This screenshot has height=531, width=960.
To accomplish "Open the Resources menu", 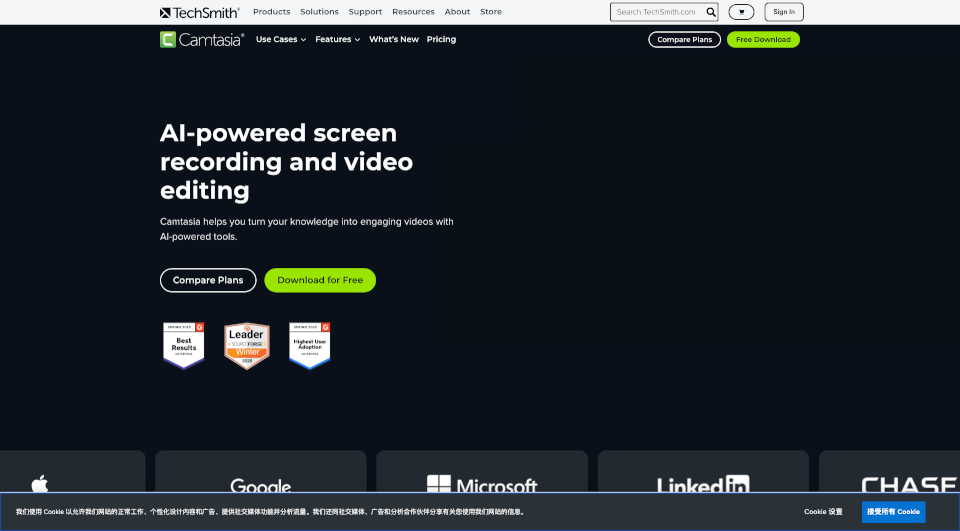I will pyautogui.click(x=413, y=12).
